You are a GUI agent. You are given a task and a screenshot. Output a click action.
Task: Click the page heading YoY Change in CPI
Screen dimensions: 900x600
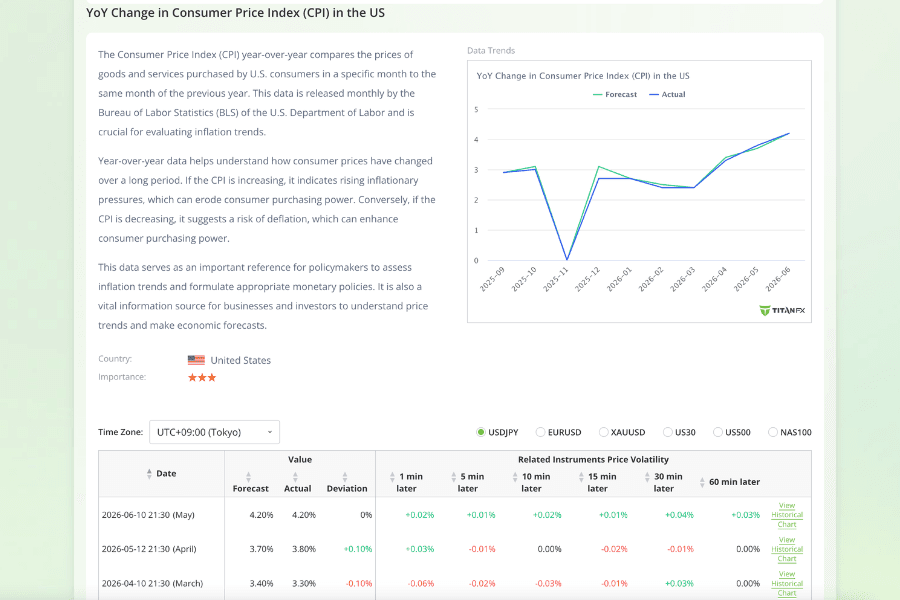[x=235, y=13]
